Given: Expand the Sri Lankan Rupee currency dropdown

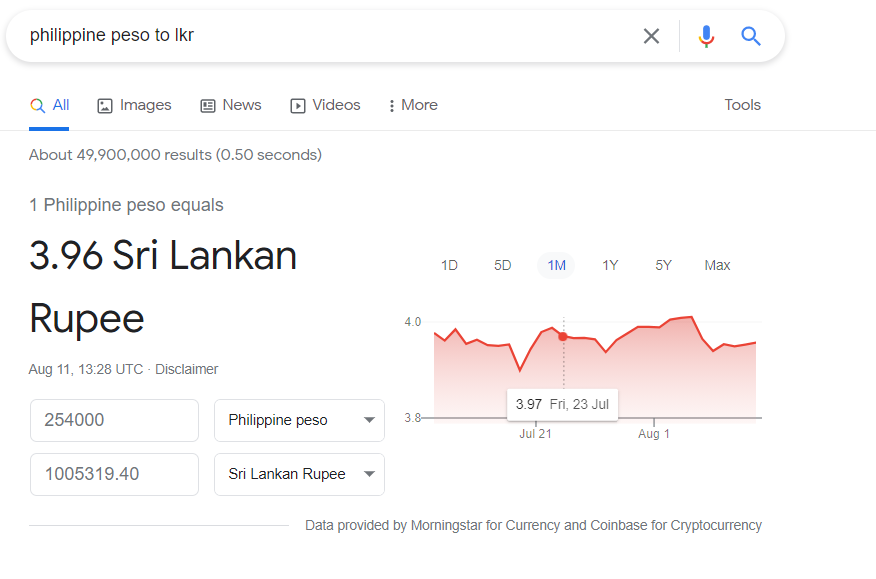Looking at the screenshot, I should [299, 474].
